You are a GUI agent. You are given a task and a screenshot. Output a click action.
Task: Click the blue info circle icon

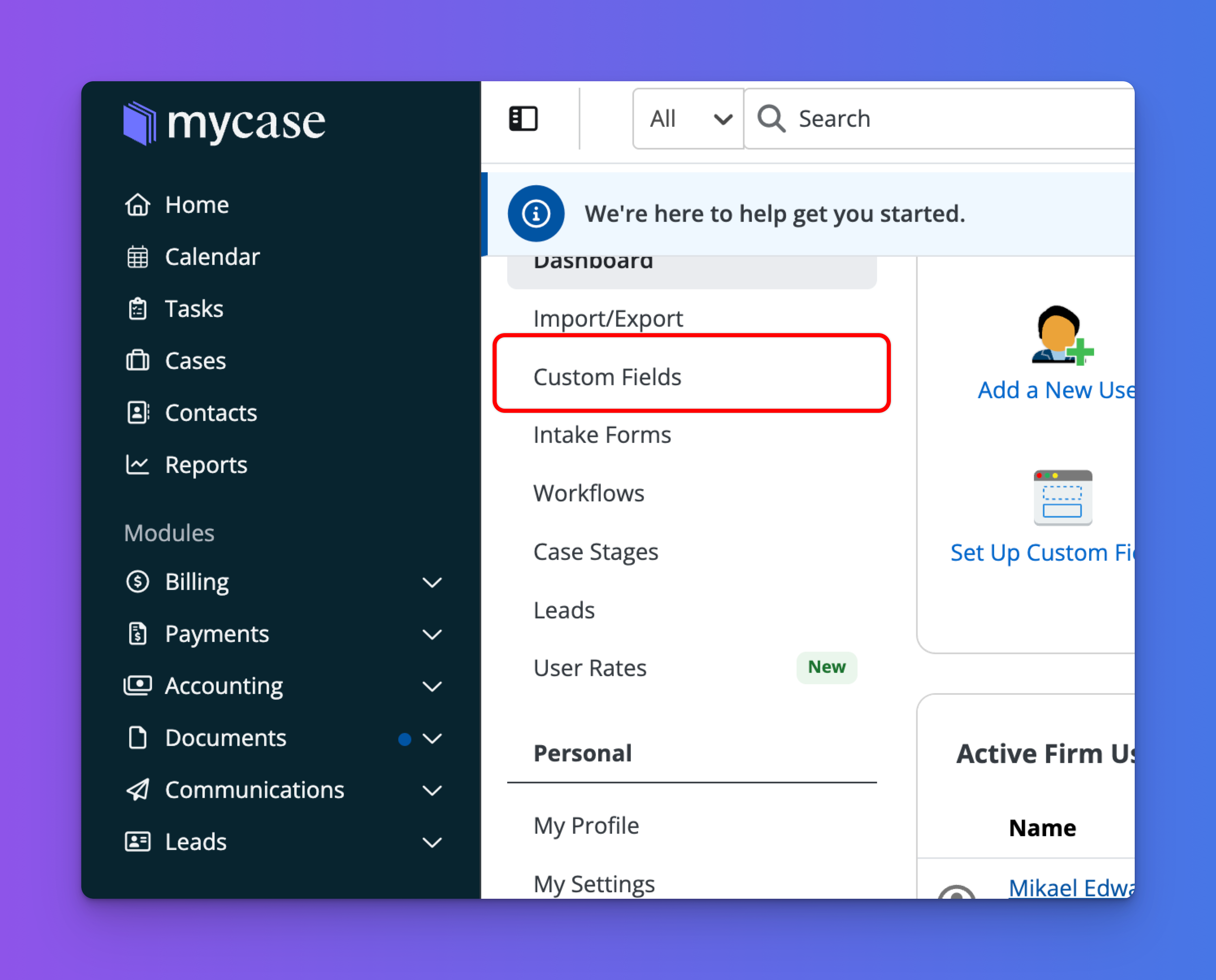pyautogui.click(x=535, y=214)
